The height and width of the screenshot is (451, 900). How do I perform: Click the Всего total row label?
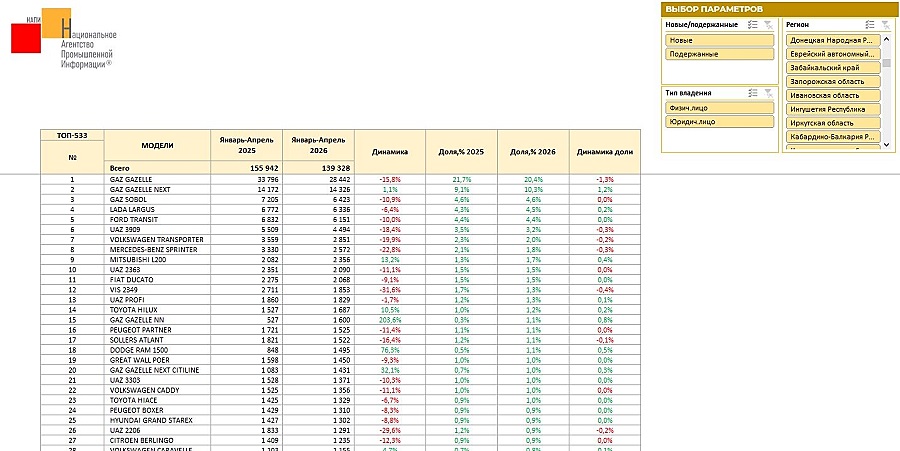tap(157, 168)
